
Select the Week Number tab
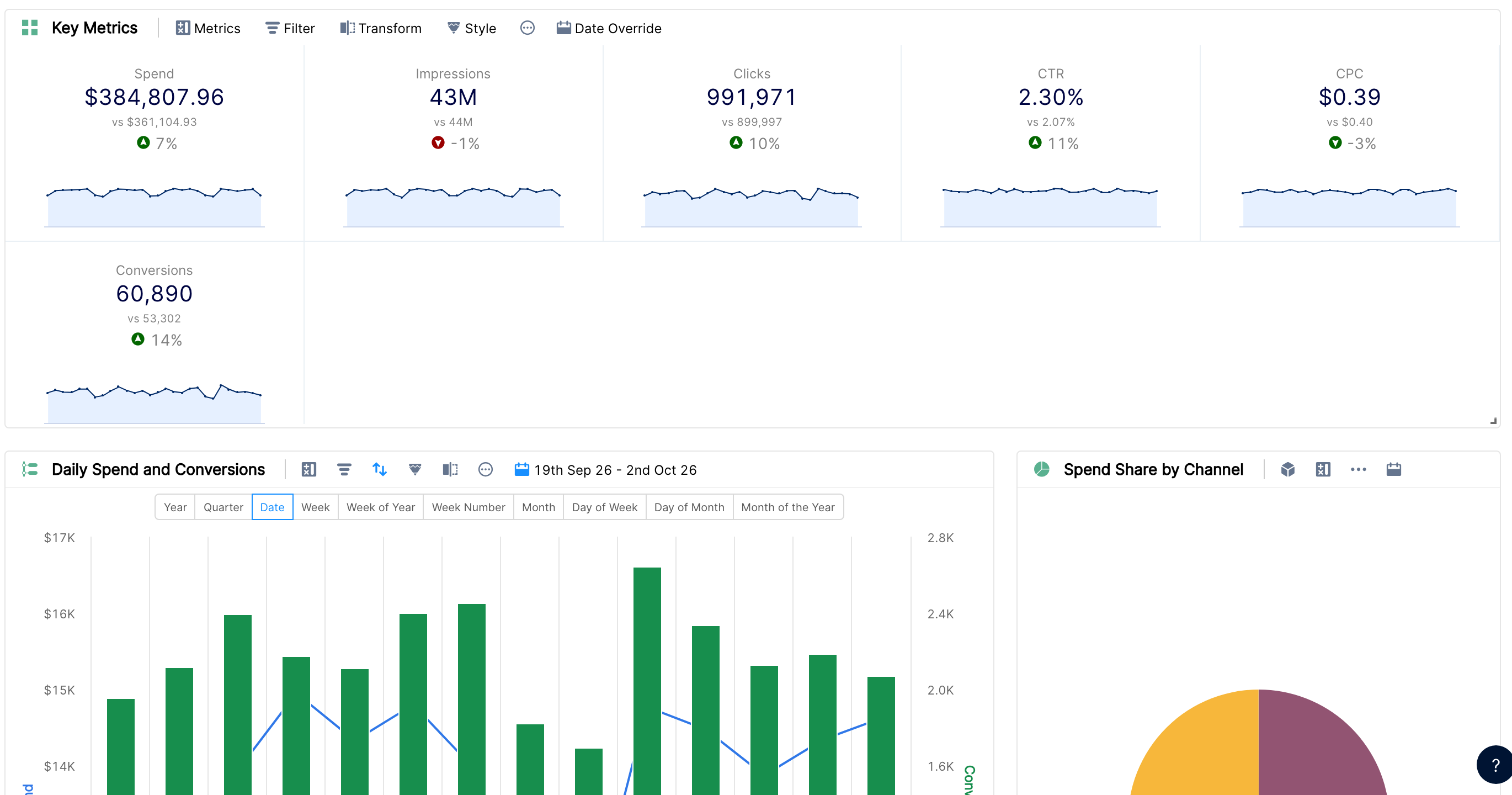click(468, 507)
